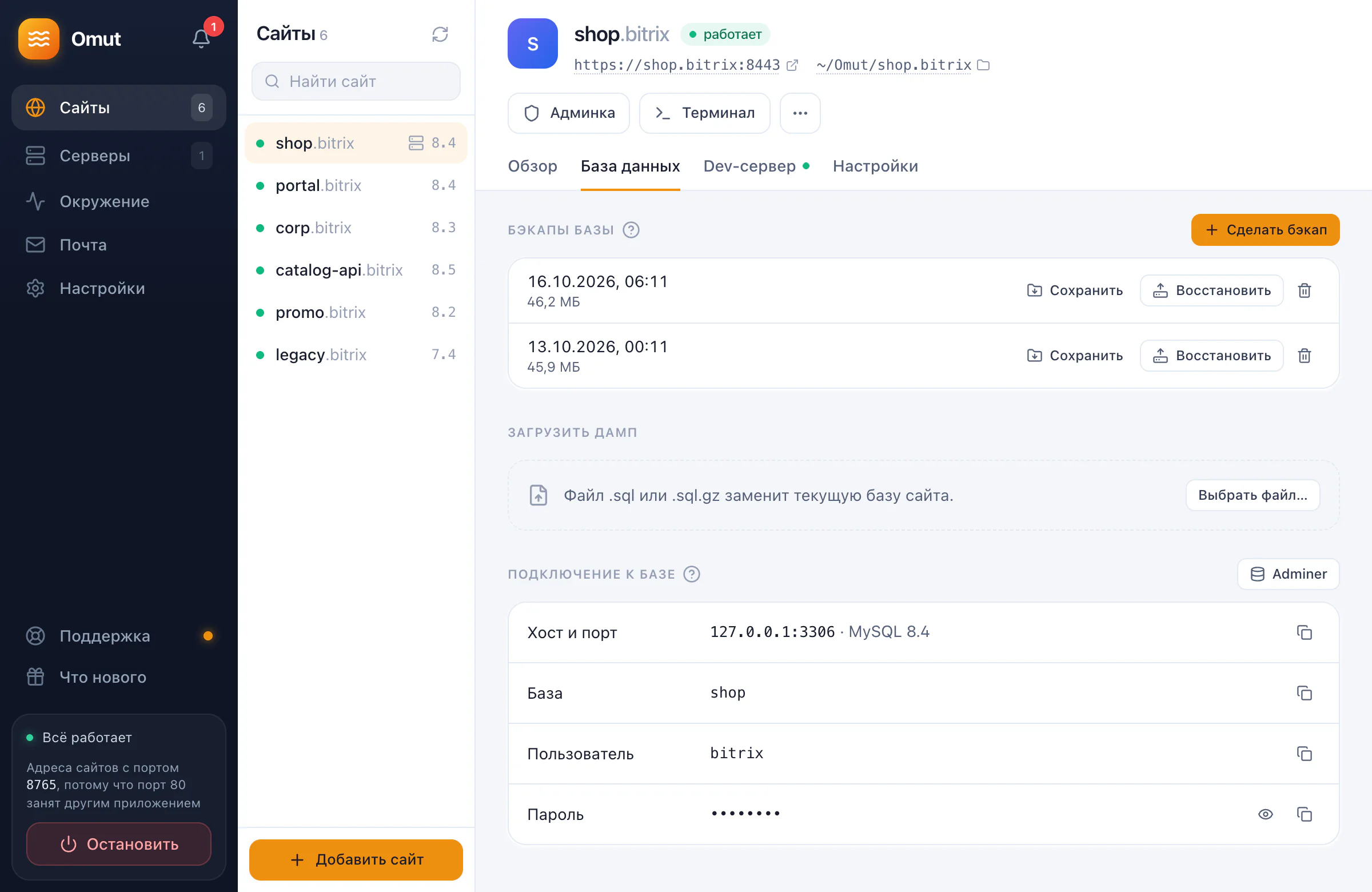Focus the Найти сайт search field
The image size is (1372, 892).
pos(356,81)
